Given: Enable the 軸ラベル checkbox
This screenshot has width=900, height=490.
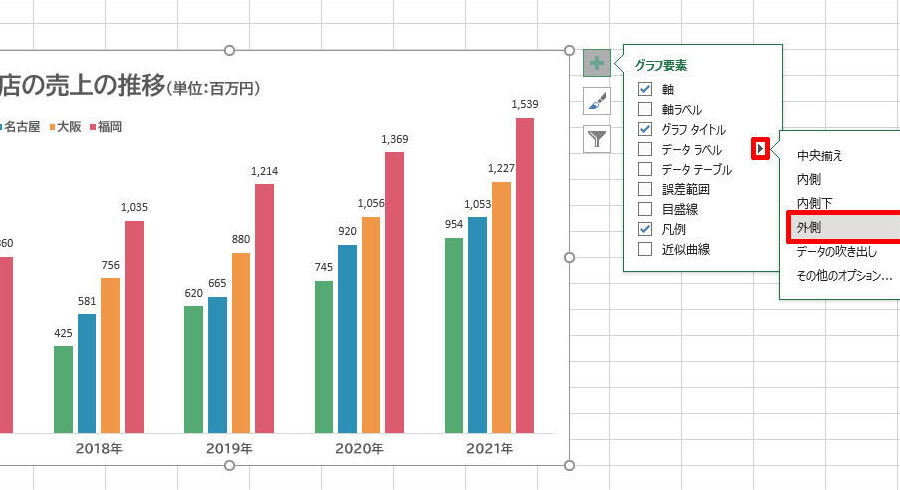Looking at the screenshot, I should tap(645, 109).
